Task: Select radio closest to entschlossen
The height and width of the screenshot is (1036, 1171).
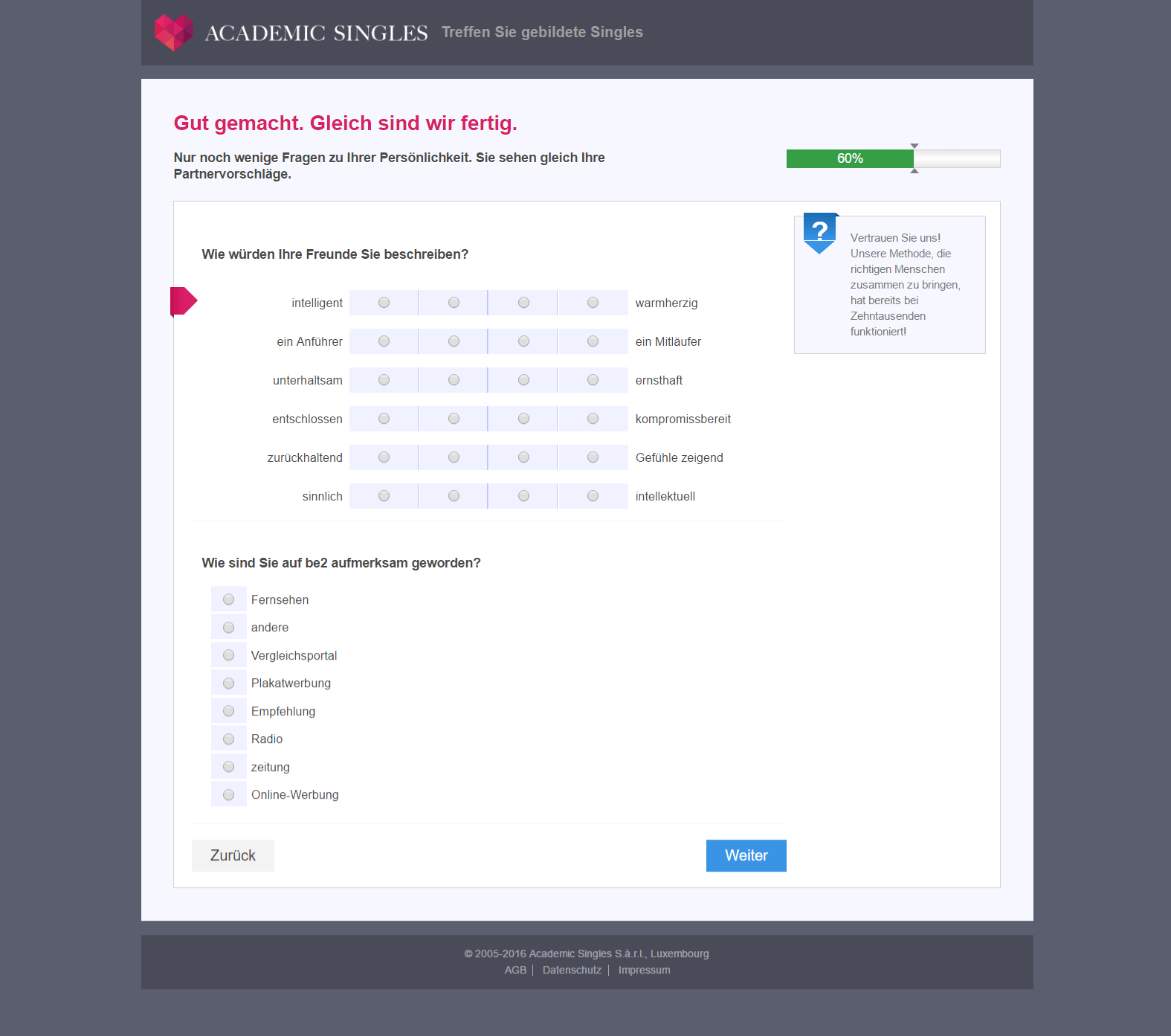Action: tap(384, 419)
